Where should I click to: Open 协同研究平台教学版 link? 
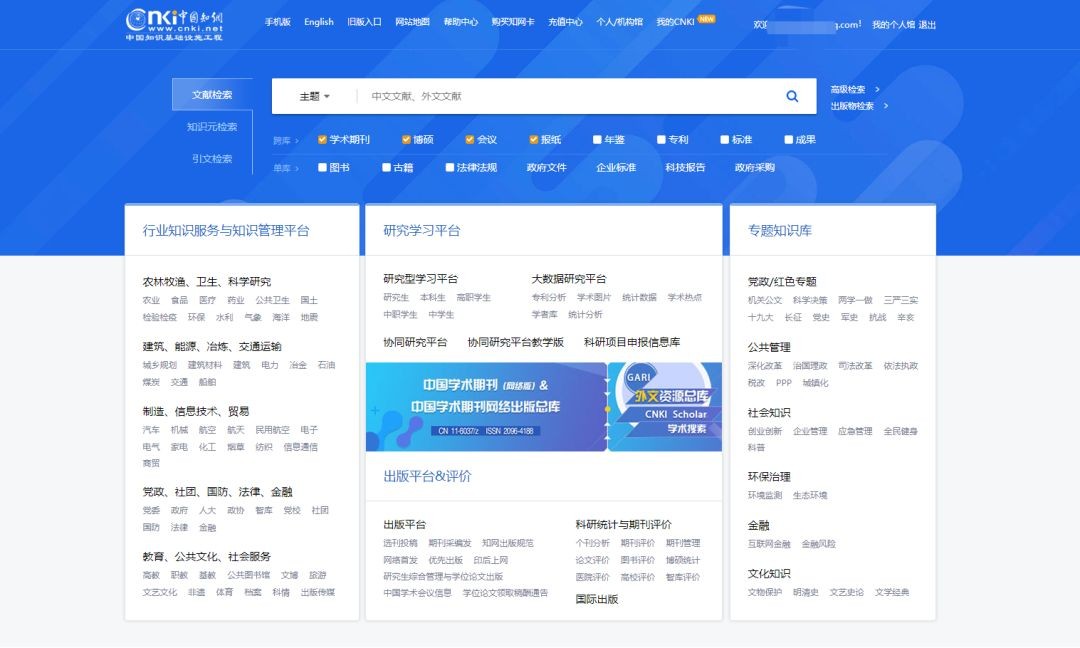[515, 342]
